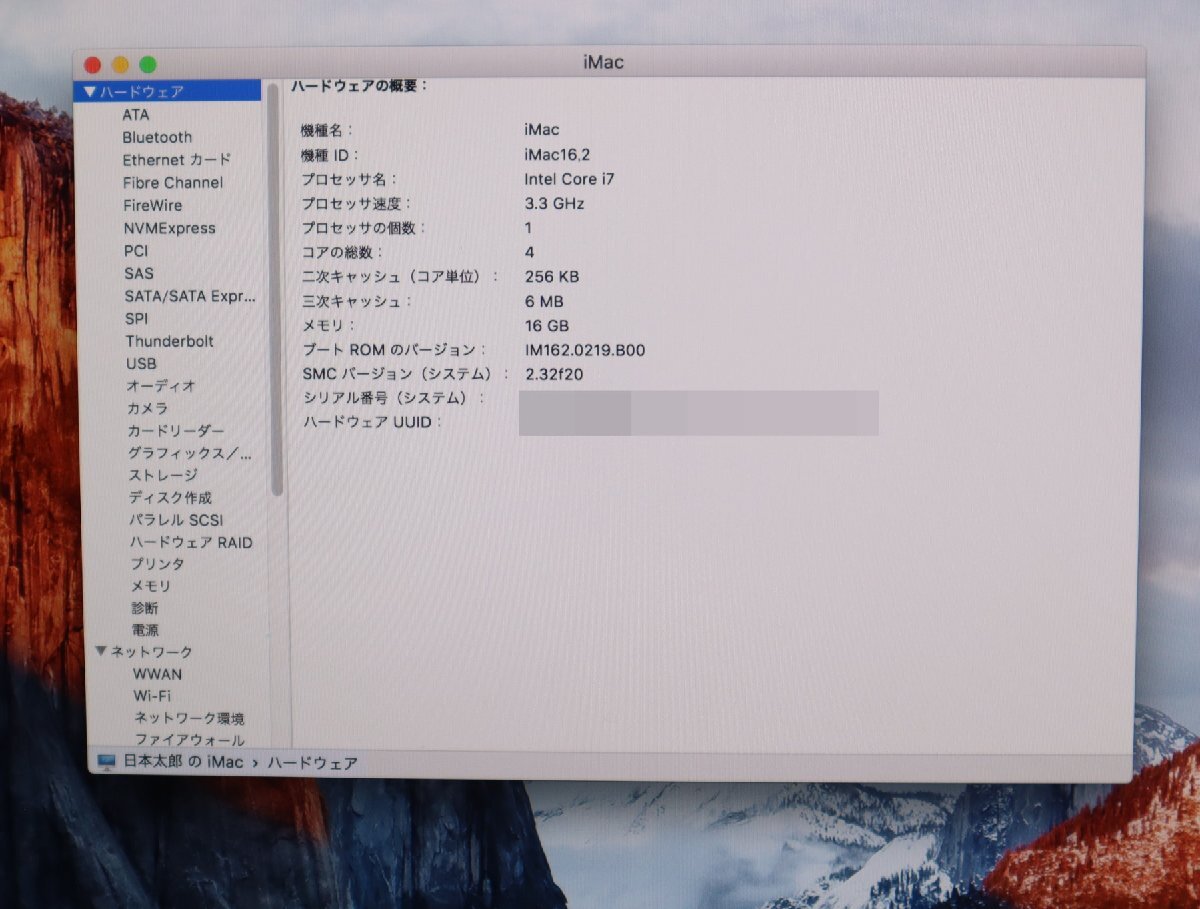The image size is (1200, 909).
Task: Select プリンタ in the sidebar
Action: 158,564
